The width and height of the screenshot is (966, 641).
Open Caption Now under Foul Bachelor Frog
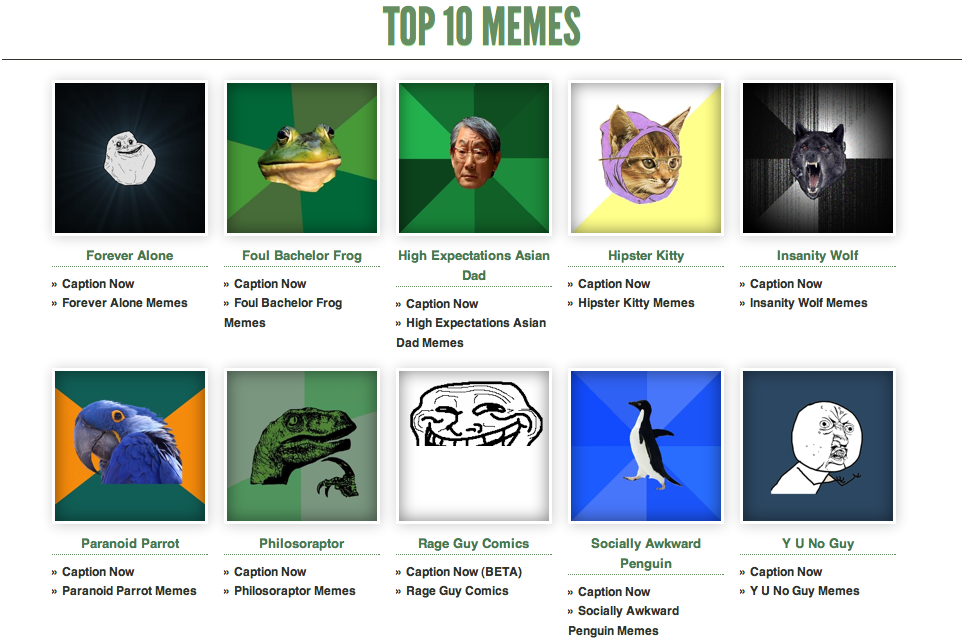[270, 284]
